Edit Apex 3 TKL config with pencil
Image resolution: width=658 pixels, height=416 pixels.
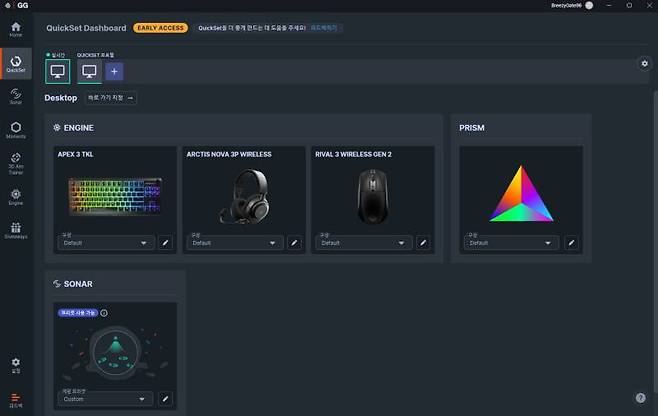point(165,243)
